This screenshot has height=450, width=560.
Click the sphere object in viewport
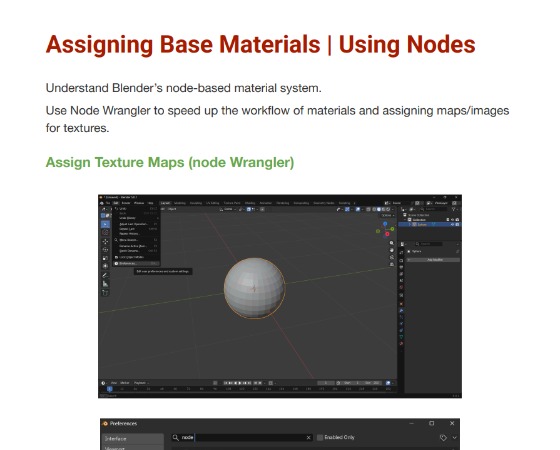coord(254,288)
